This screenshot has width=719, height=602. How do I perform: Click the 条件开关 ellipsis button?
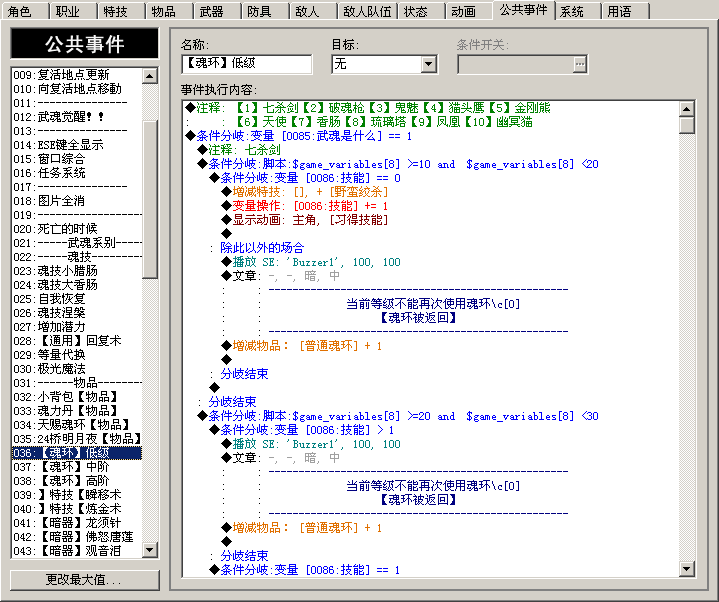pos(580,64)
